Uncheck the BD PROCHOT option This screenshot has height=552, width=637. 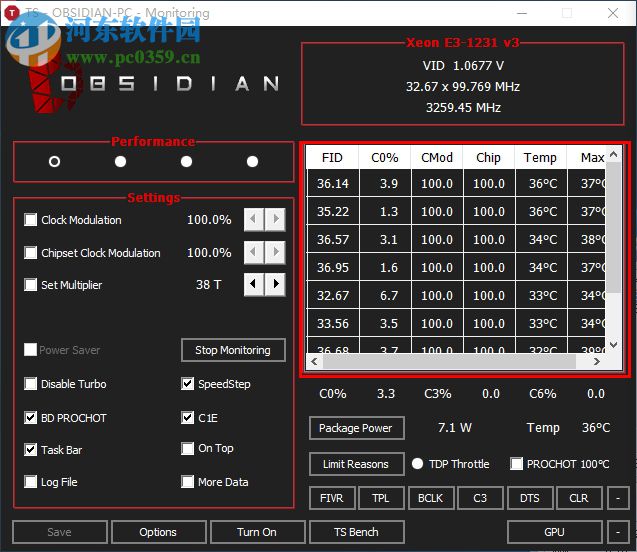point(30,418)
